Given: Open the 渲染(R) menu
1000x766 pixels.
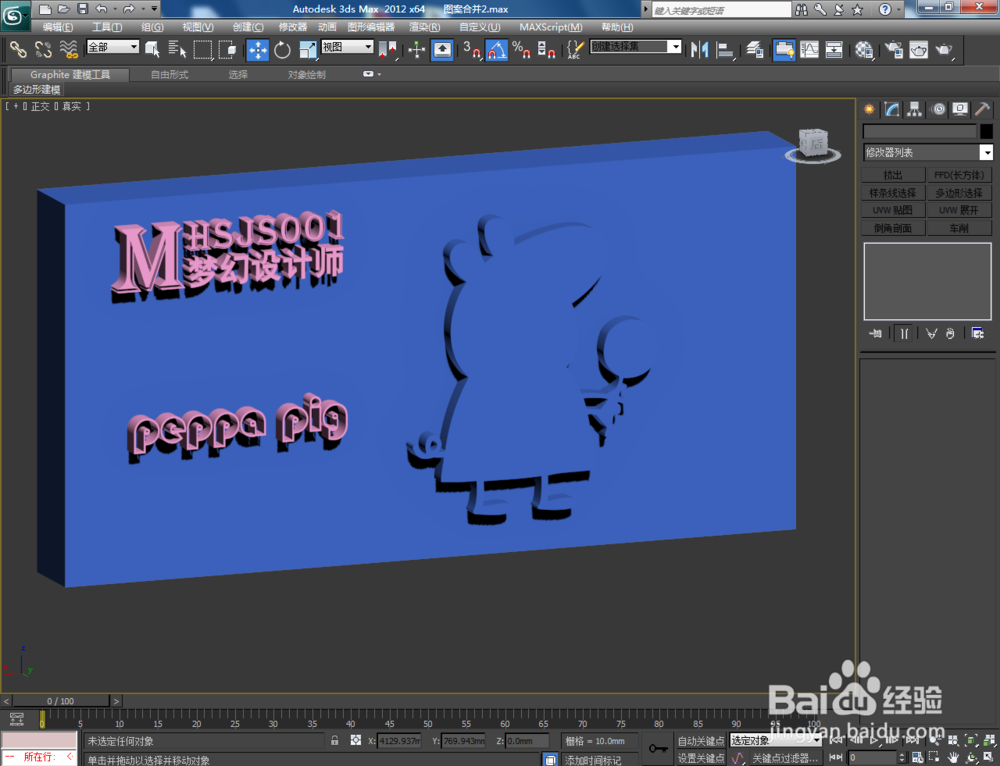Looking at the screenshot, I should coord(425,27).
